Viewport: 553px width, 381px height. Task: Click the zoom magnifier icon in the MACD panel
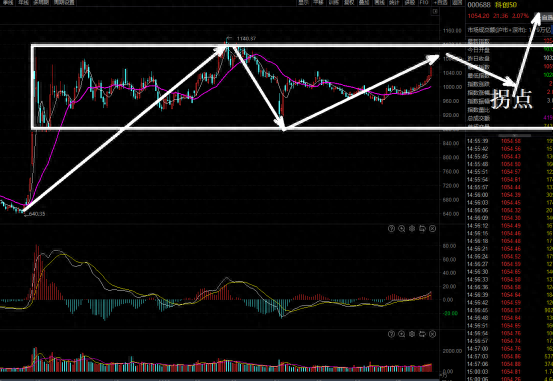(401, 229)
